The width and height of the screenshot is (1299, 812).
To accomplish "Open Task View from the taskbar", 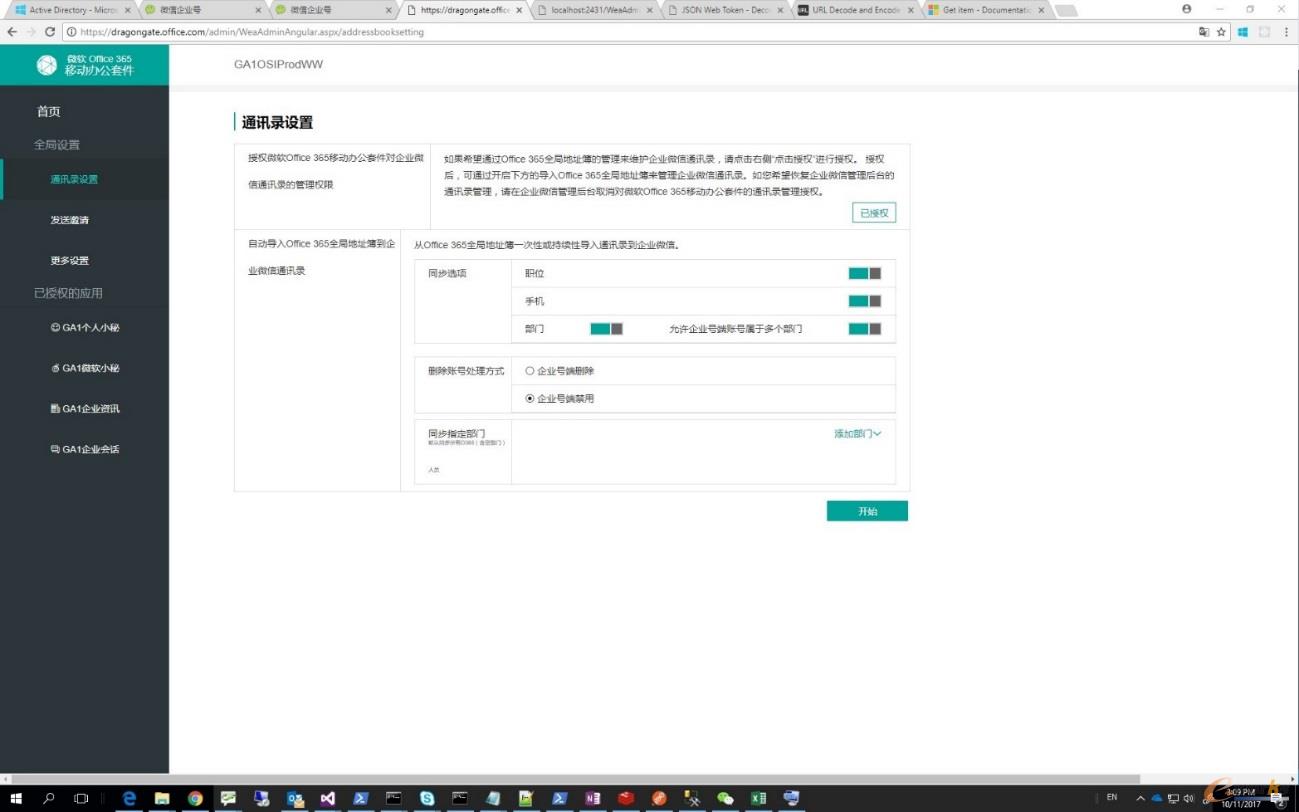I will [82, 798].
